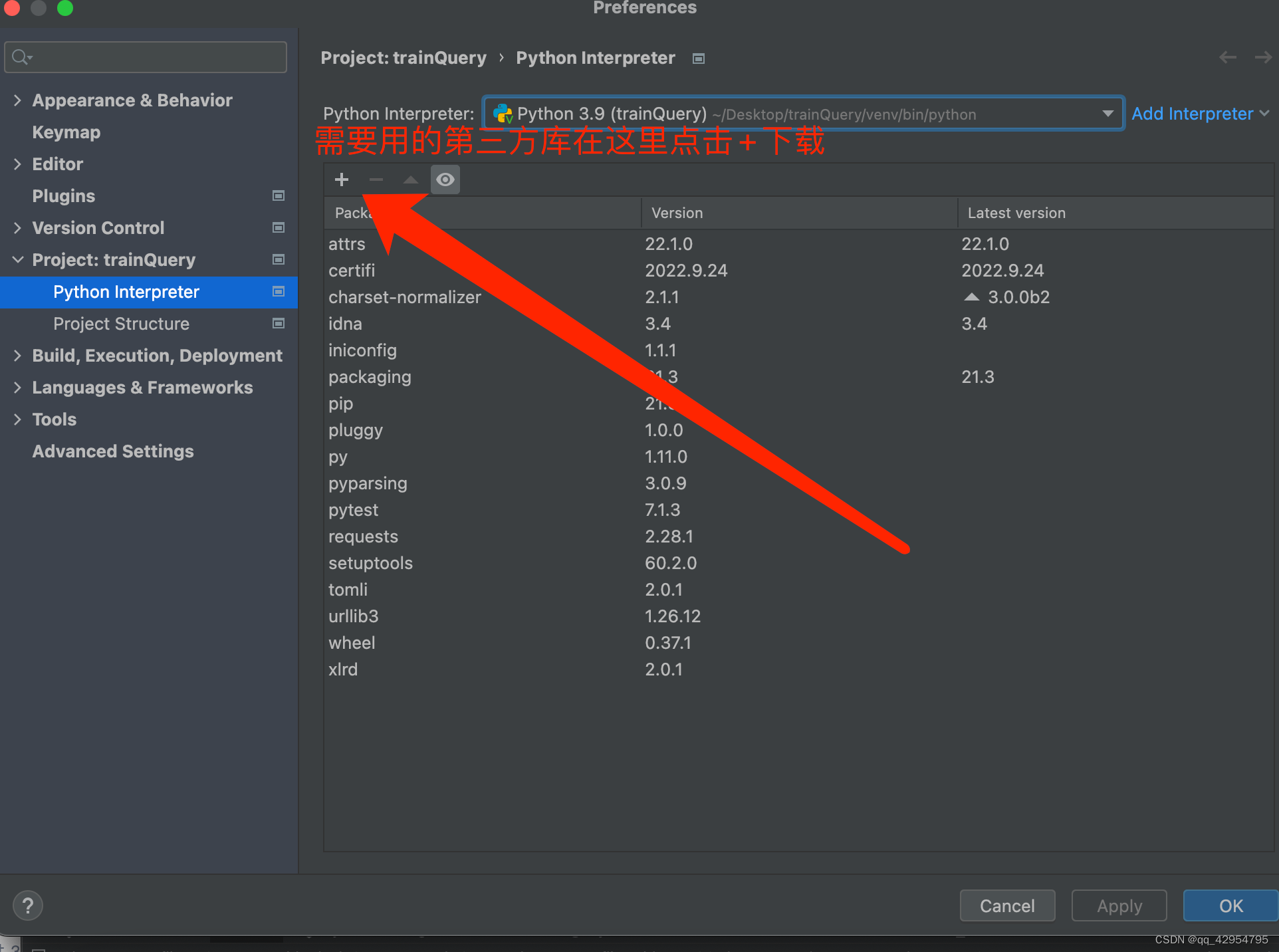Expand the Tools section

pyautogui.click(x=18, y=419)
